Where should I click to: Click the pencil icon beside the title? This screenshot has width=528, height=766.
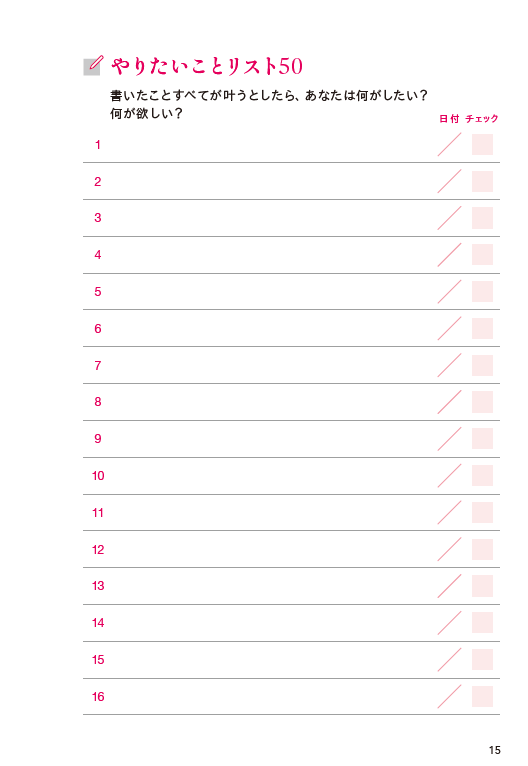(93, 65)
